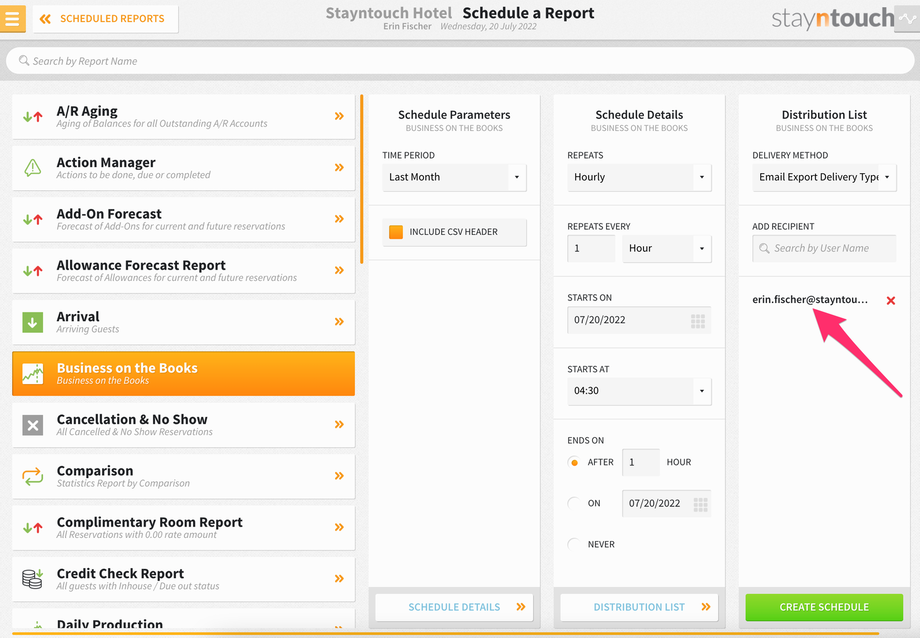Click the activity pulse icon top right
Screen dimensions: 920x638
click(907, 19)
